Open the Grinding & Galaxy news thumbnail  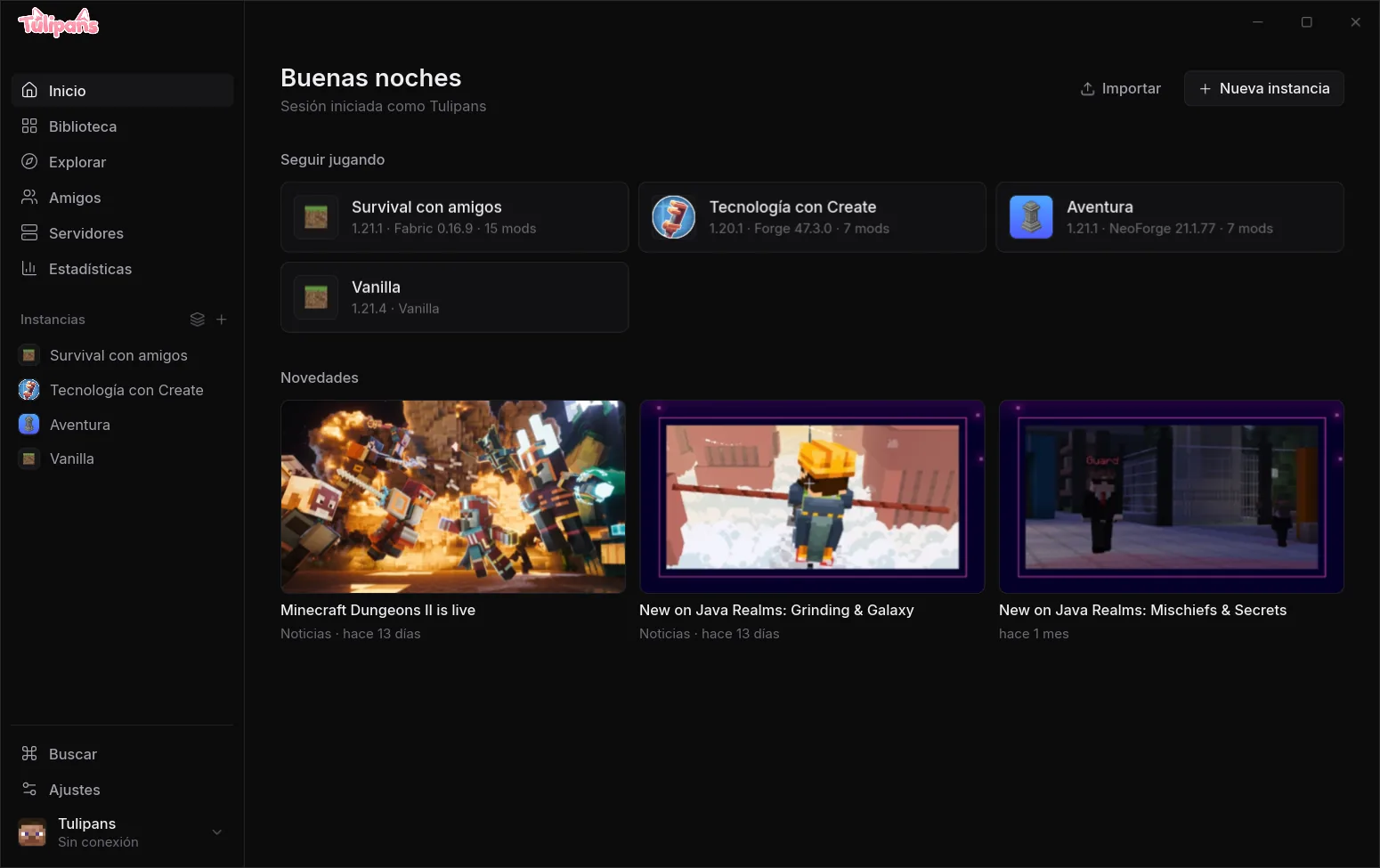click(812, 497)
